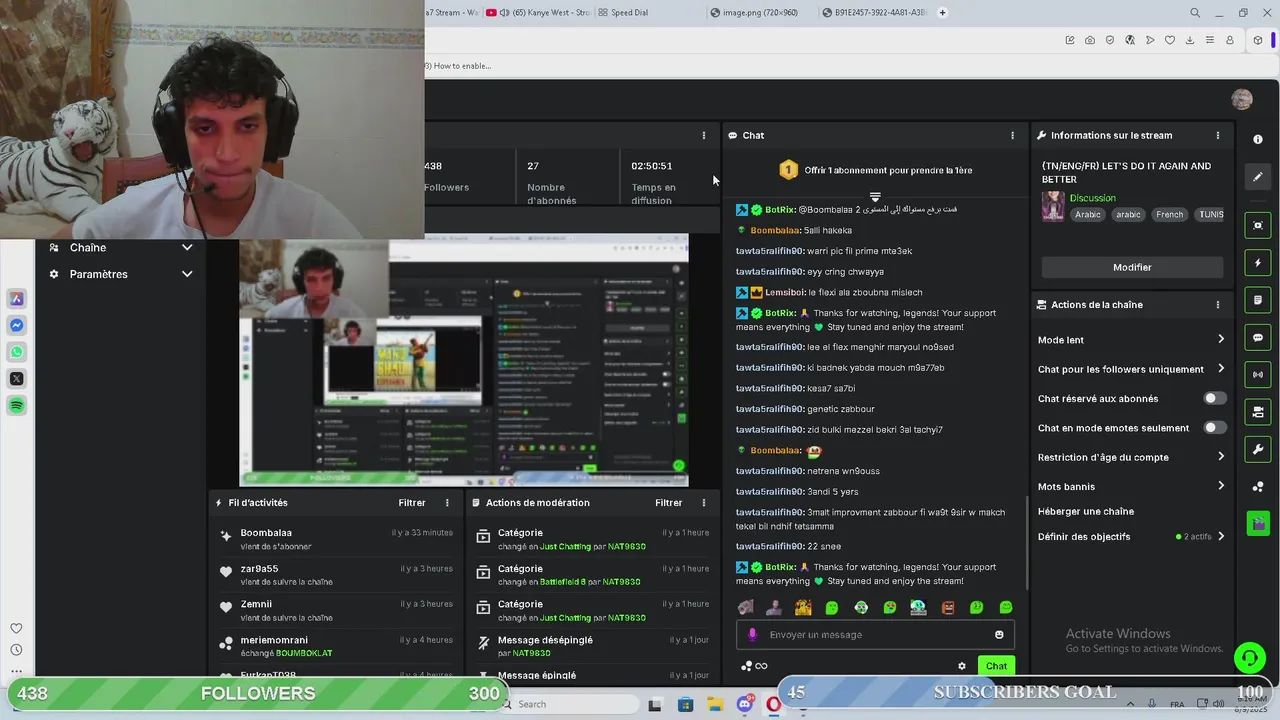Click Héberger une chaîne
This screenshot has width=1280, height=720.
(x=1086, y=511)
